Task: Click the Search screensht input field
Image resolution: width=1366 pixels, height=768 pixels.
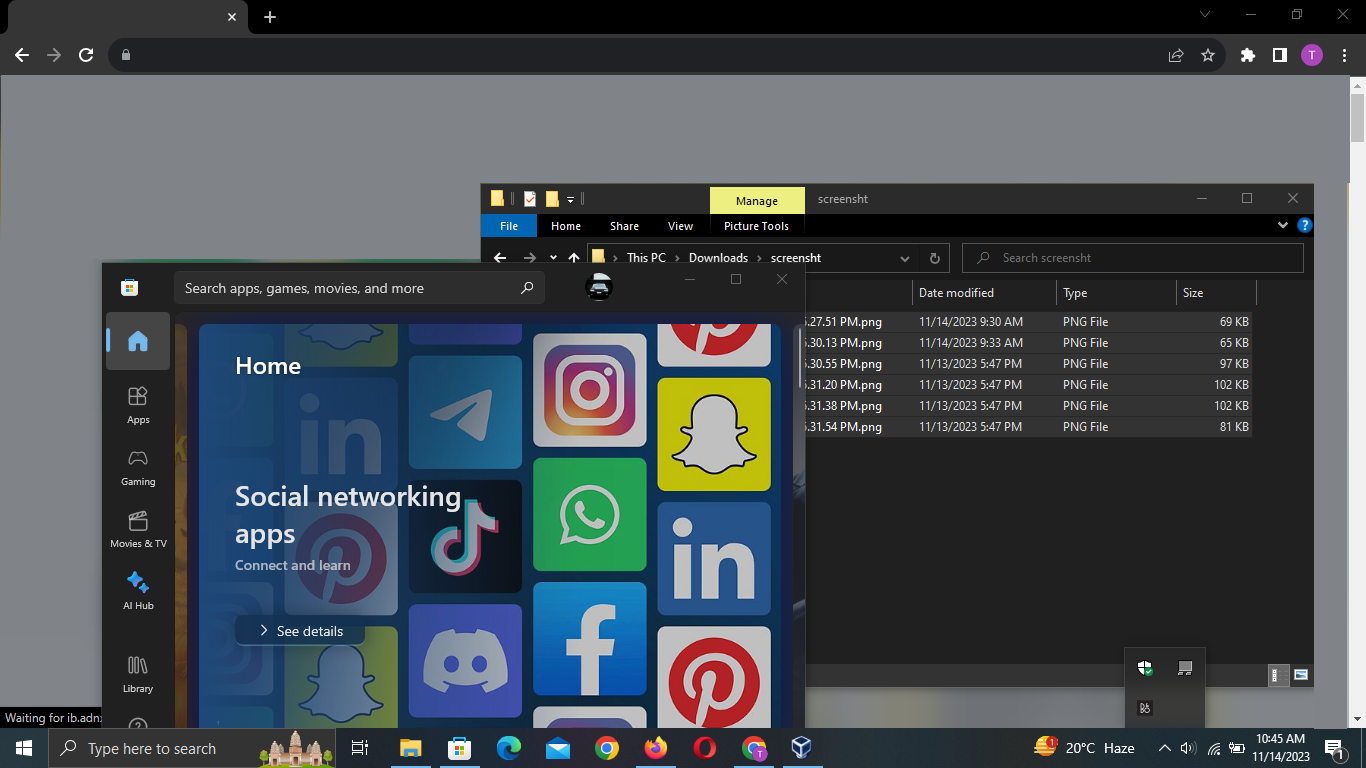Action: coord(1133,258)
